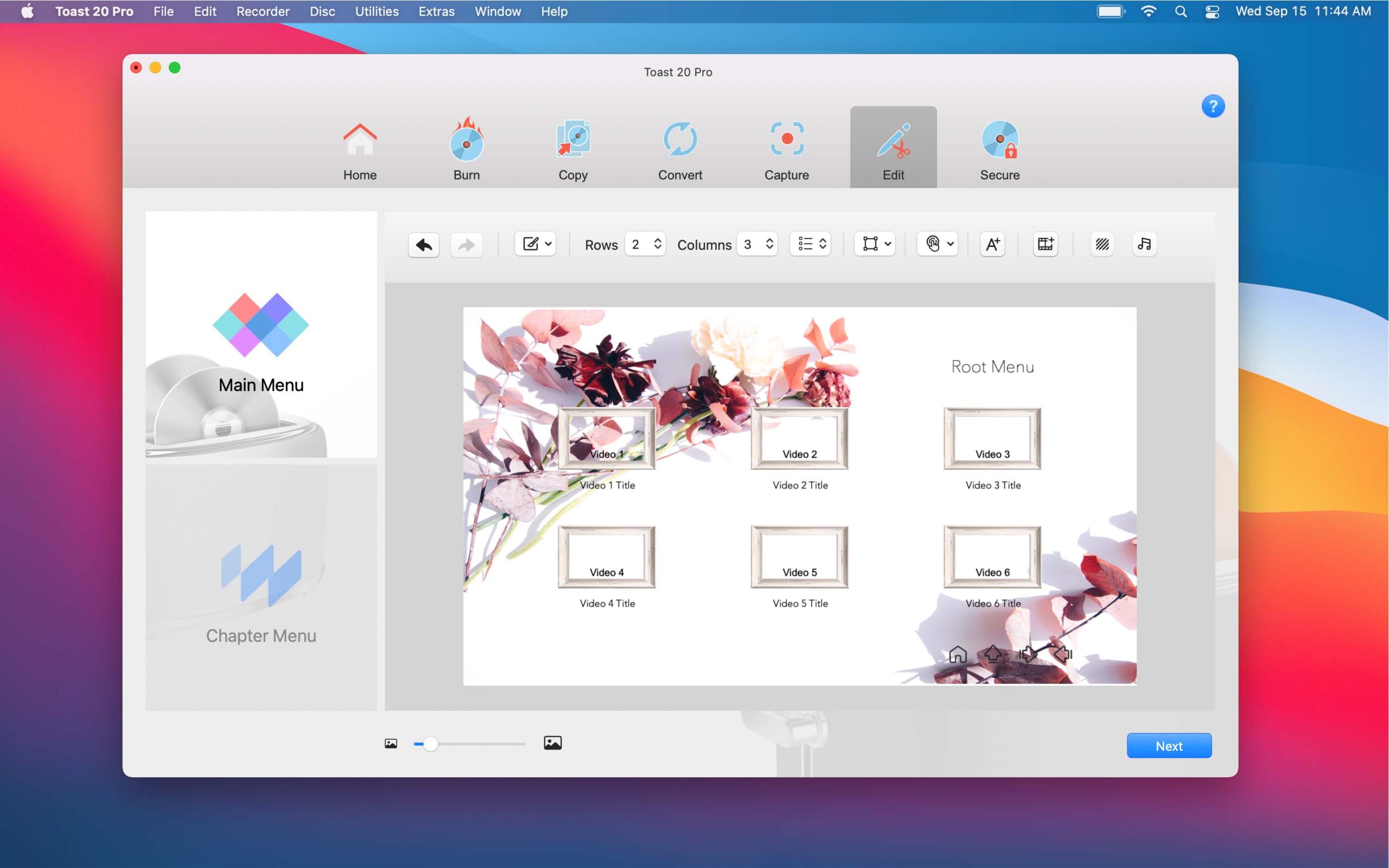1389x868 pixels.
Task: Expand the frame shape dropdown
Action: [x=875, y=245]
